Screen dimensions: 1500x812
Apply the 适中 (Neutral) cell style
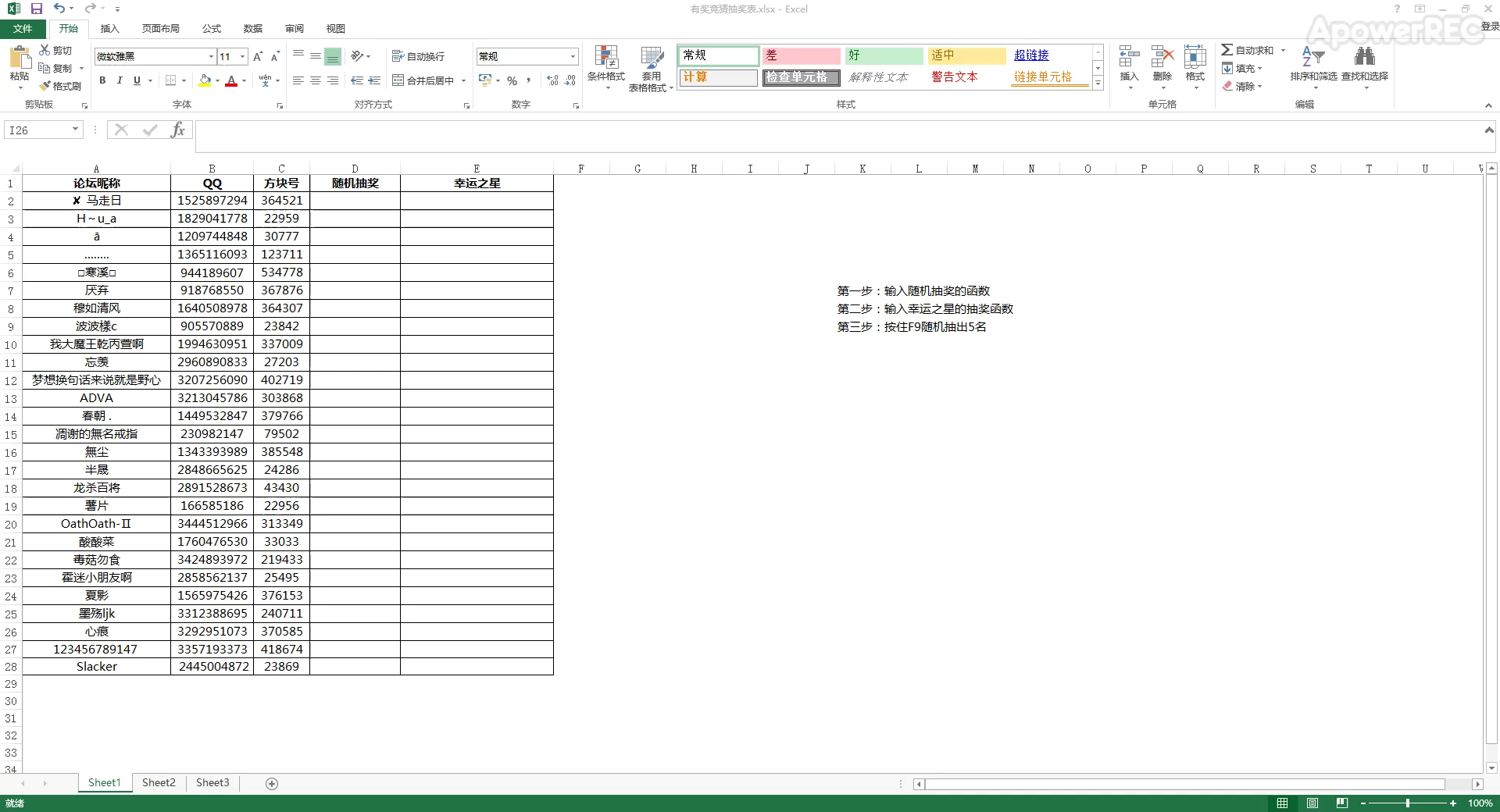point(967,55)
